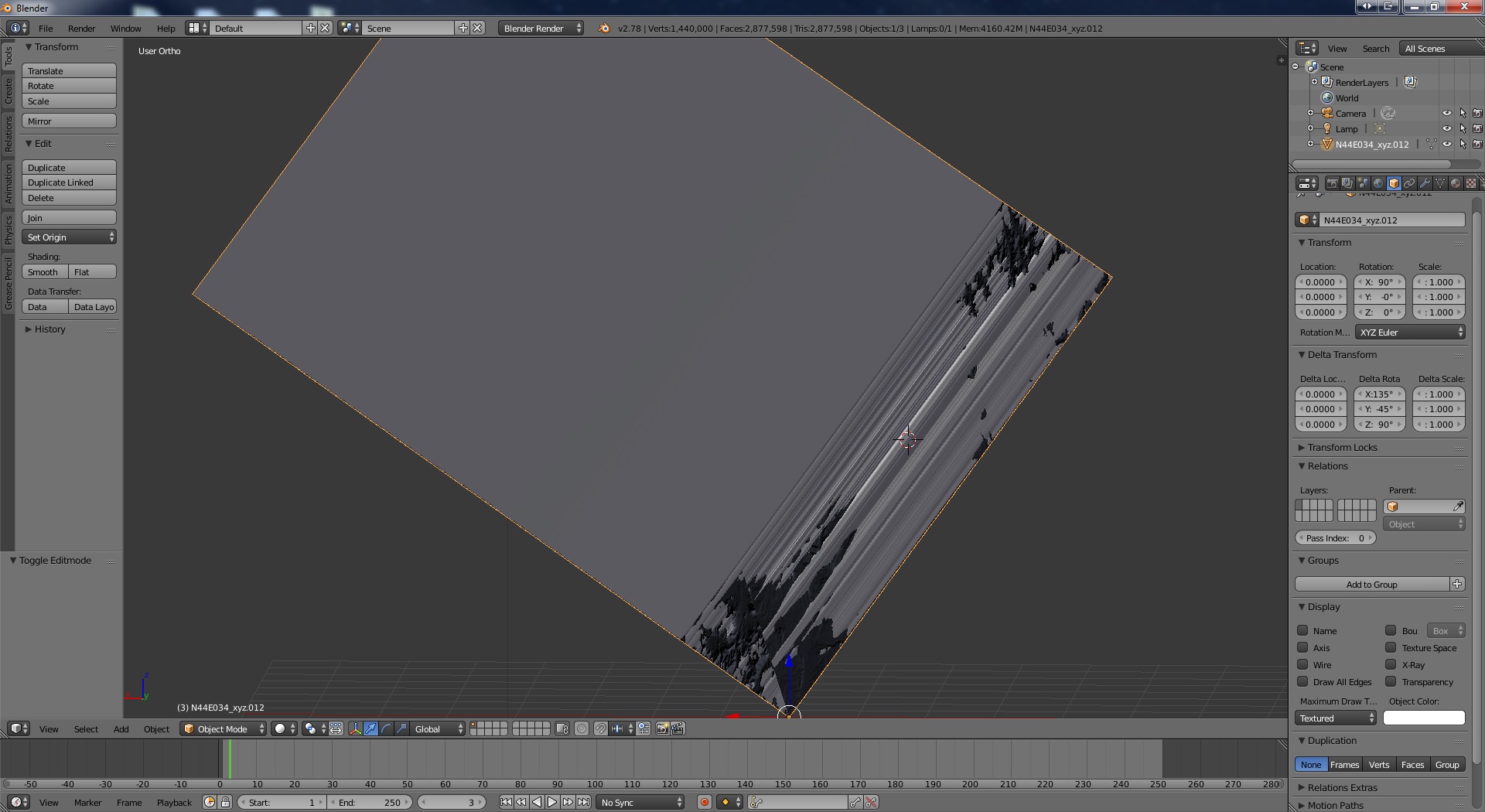This screenshot has height=812, width=1485.
Task: Click the timeline record button
Action: (x=704, y=803)
